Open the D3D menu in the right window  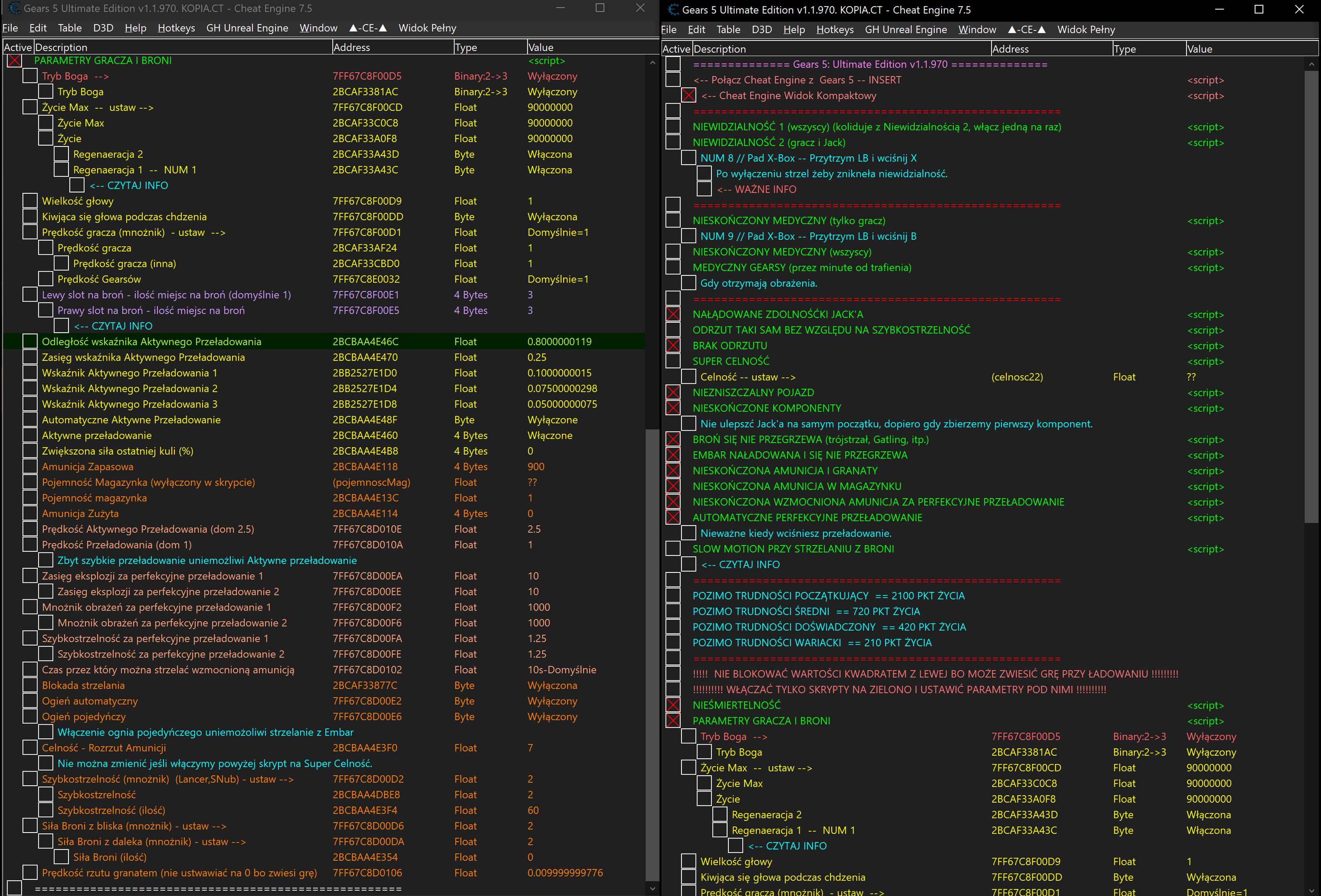point(762,29)
